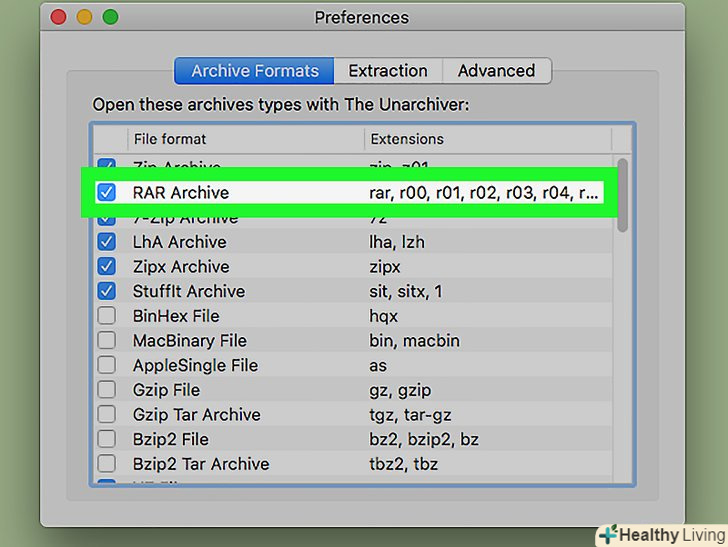Enable the Bzip2 Tar Archive checkbox
Image resolution: width=728 pixels, height=547 pixels.
pyautogui.click(x=106, y=463)
